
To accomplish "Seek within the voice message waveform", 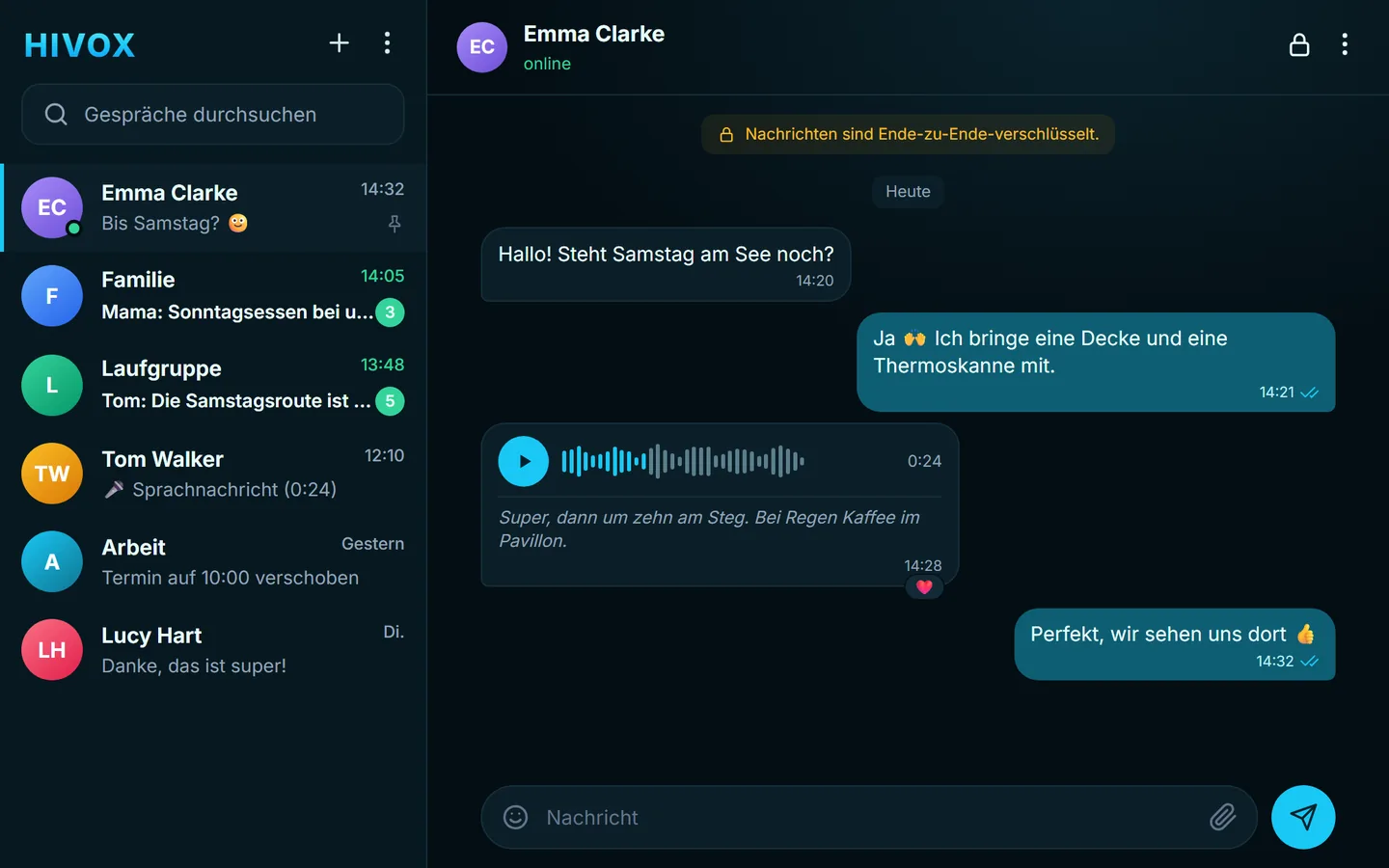I will pyautogui.click(x=683, y=461).
